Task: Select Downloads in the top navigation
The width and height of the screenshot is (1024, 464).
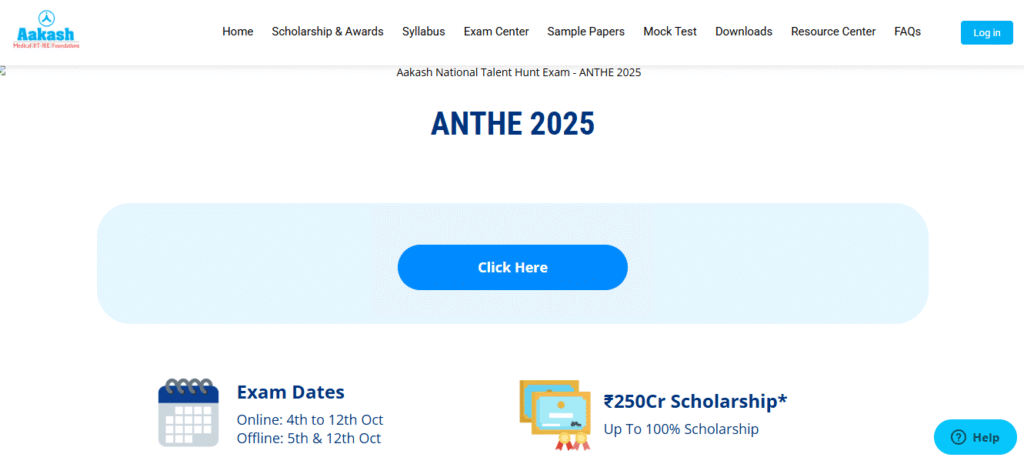Action: [x=744, y=32]
